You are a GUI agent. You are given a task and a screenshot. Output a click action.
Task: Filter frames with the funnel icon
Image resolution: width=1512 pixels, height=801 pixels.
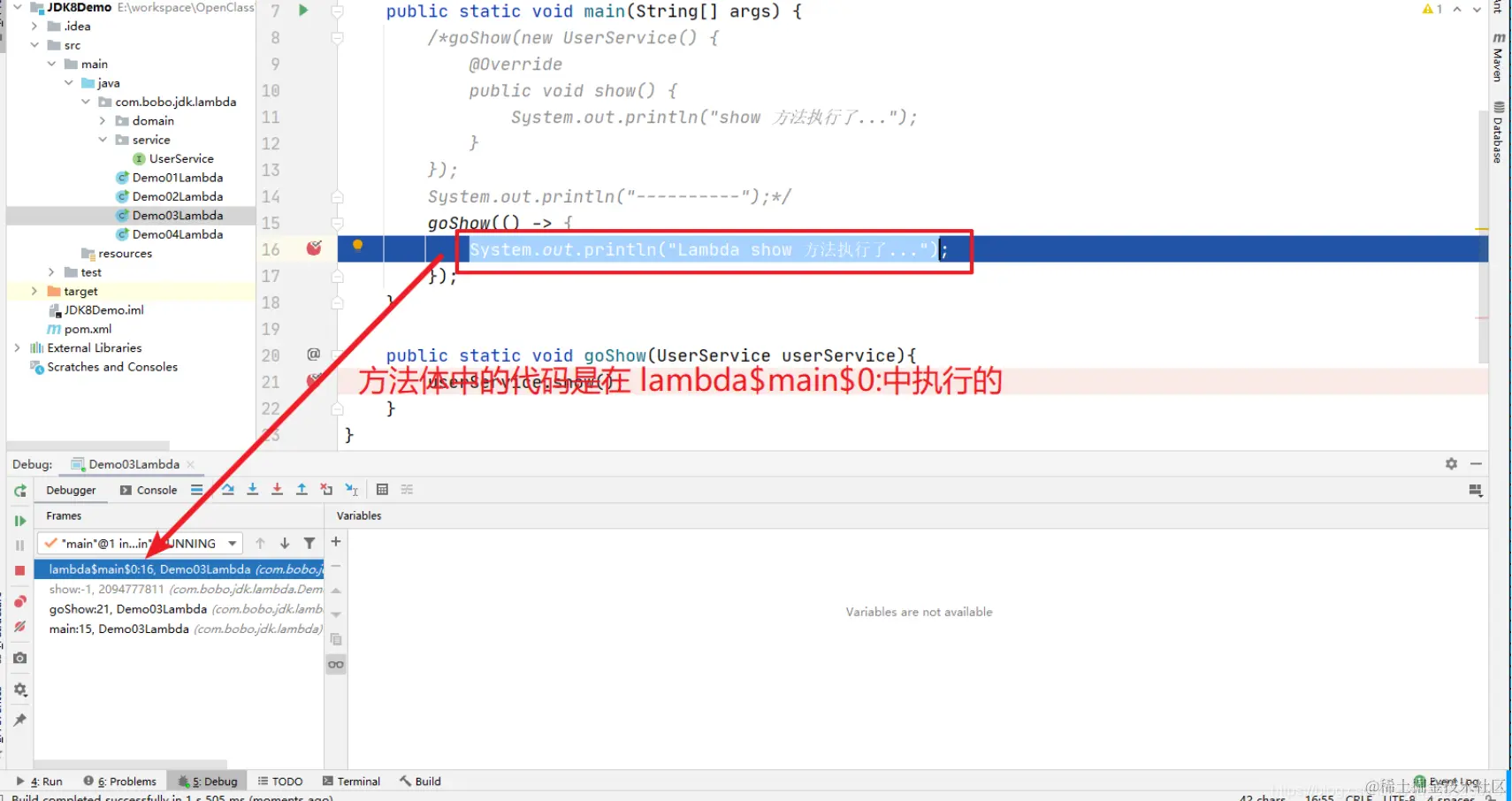click(309, 544)
